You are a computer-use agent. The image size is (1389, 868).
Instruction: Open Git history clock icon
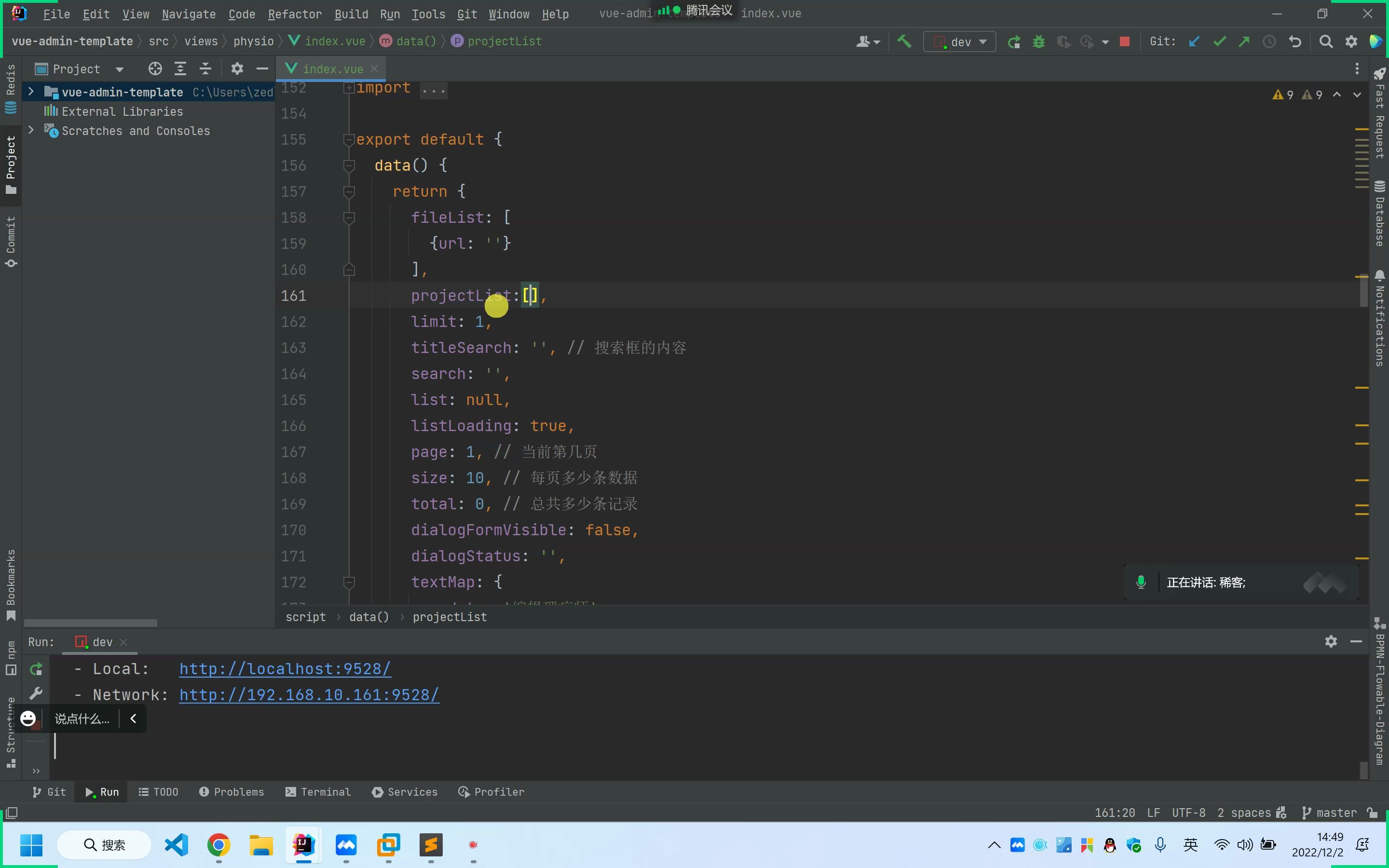pyautogui.click(x=1269, y=41)
